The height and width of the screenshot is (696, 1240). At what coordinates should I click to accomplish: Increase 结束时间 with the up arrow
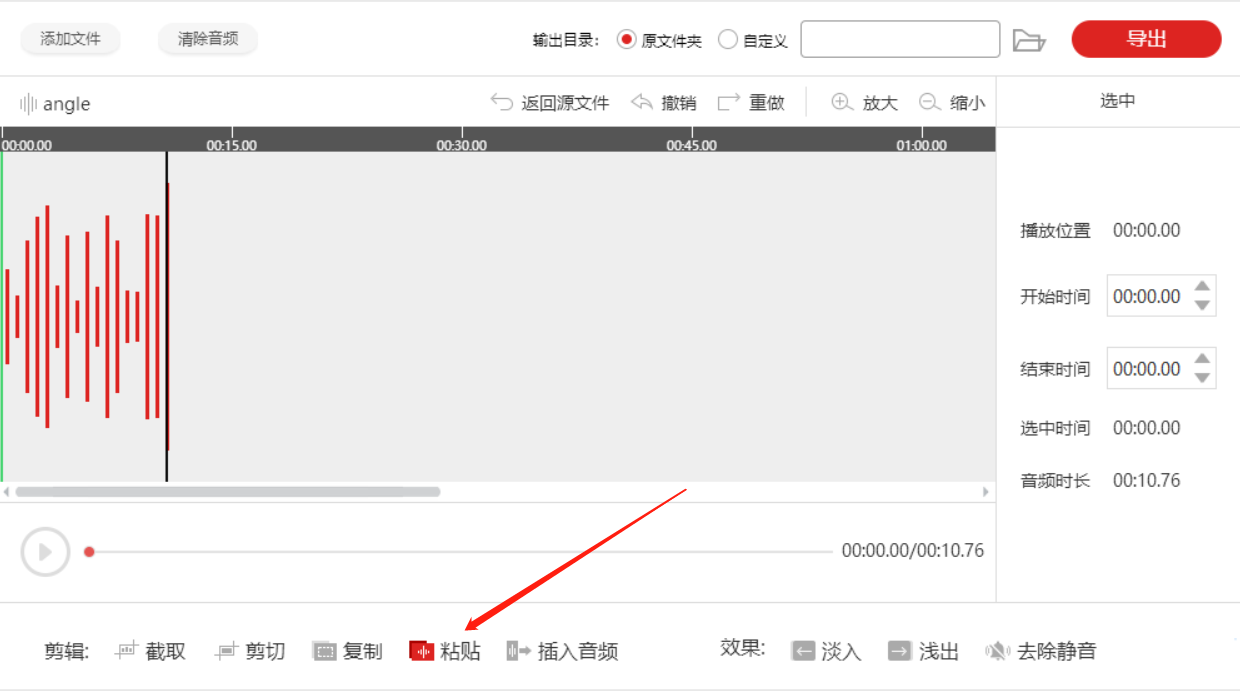pos(1203,359)
